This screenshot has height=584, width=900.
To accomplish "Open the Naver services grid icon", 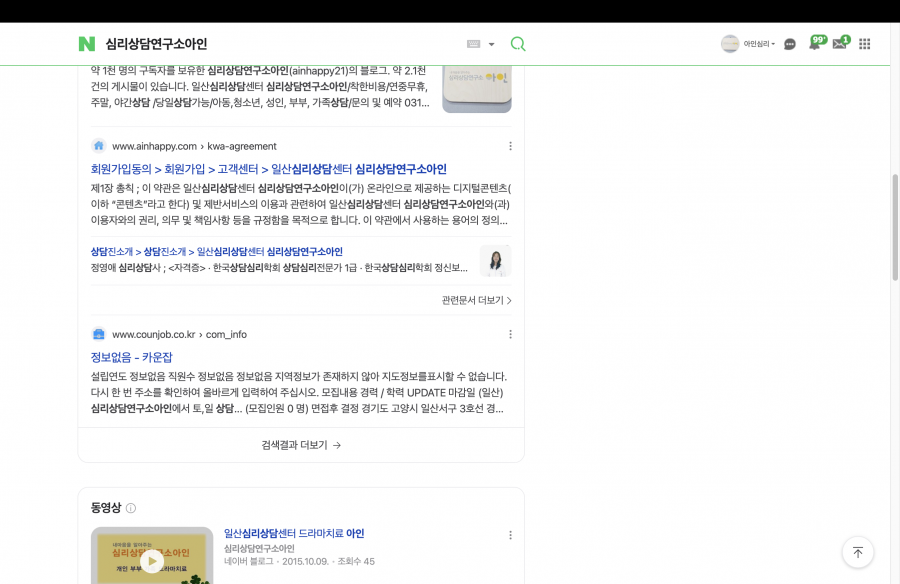I will point(865,44).
